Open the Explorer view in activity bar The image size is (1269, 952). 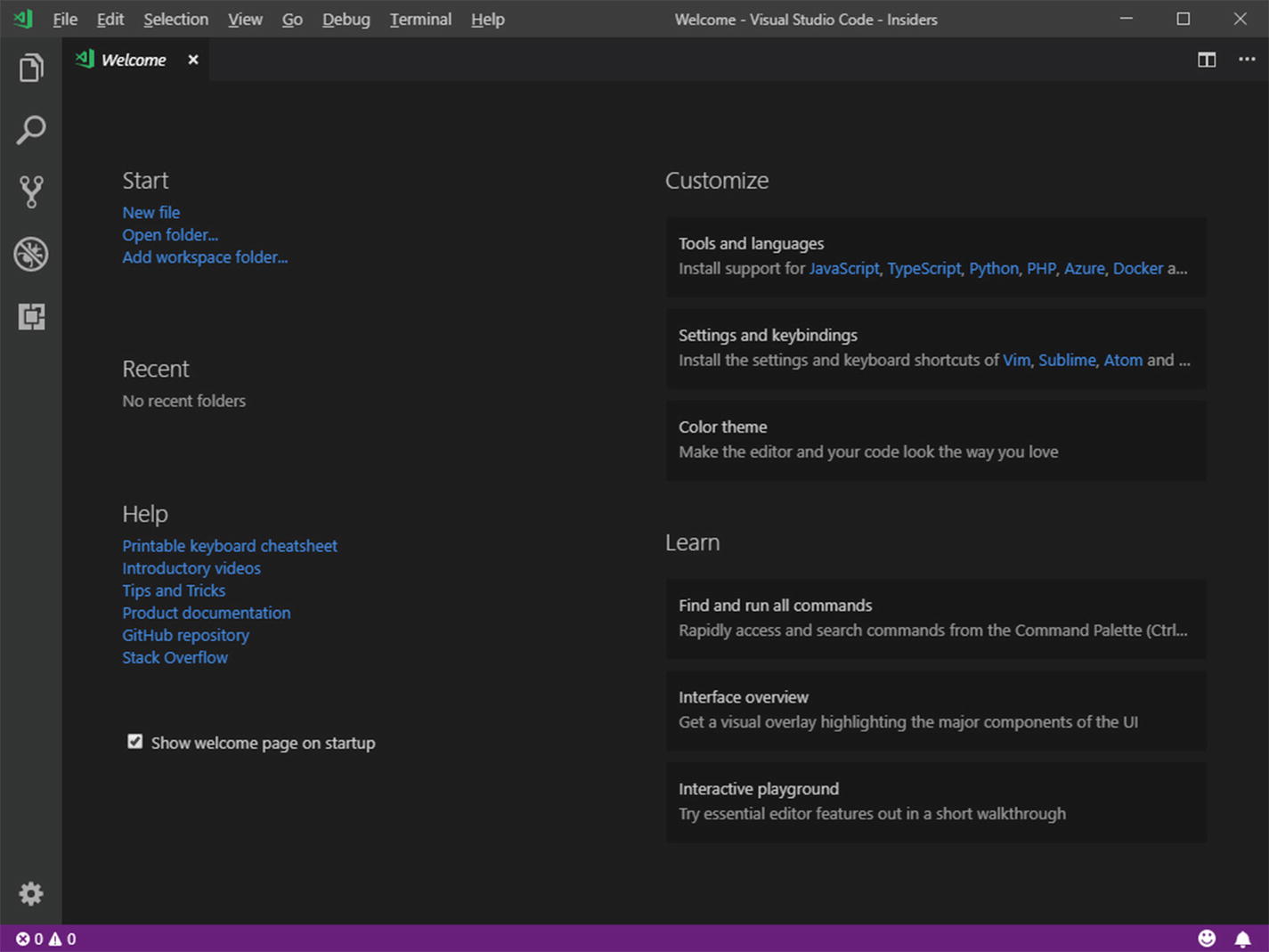pos(31,69)
